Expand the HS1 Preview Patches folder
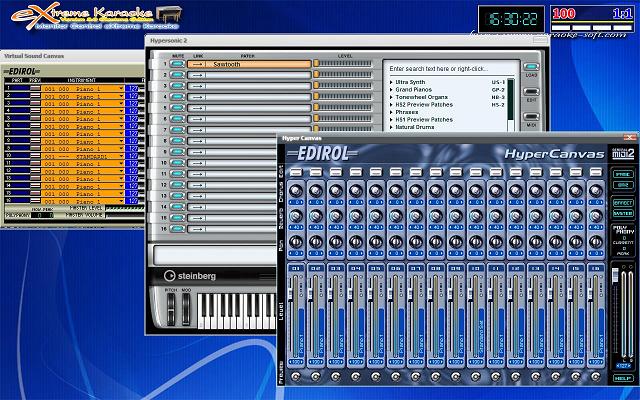The width and height of the screenshot is (640, 400). coord(391,120)
